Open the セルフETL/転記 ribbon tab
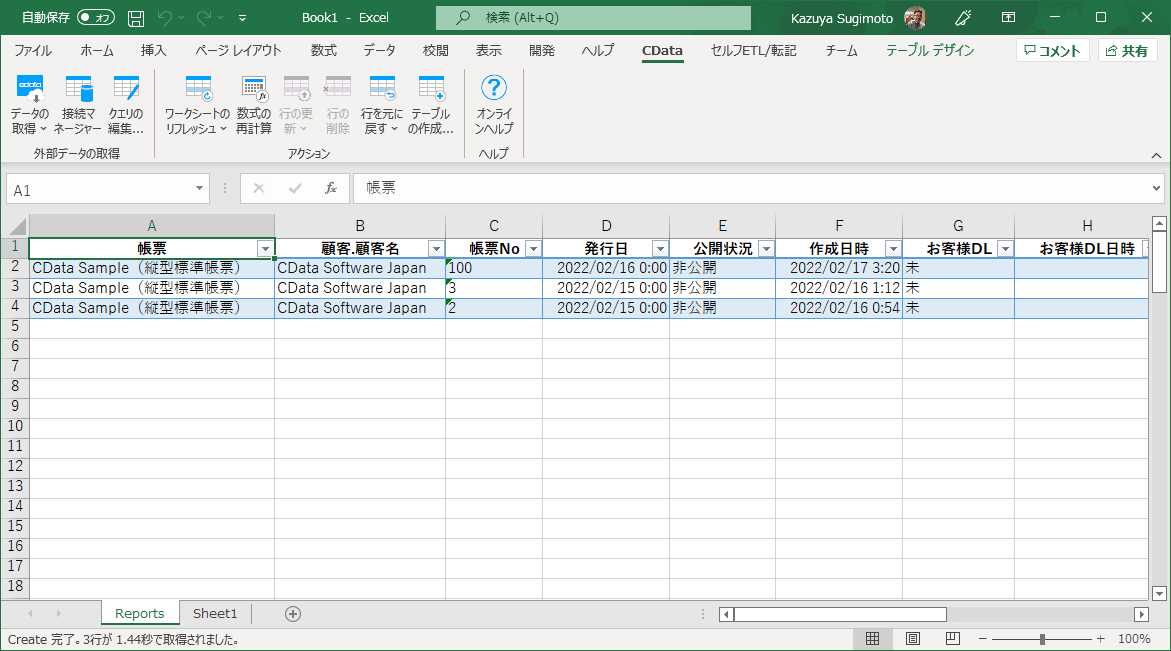The height and width of the screenshot is (651, 1171). click(753, 51)
